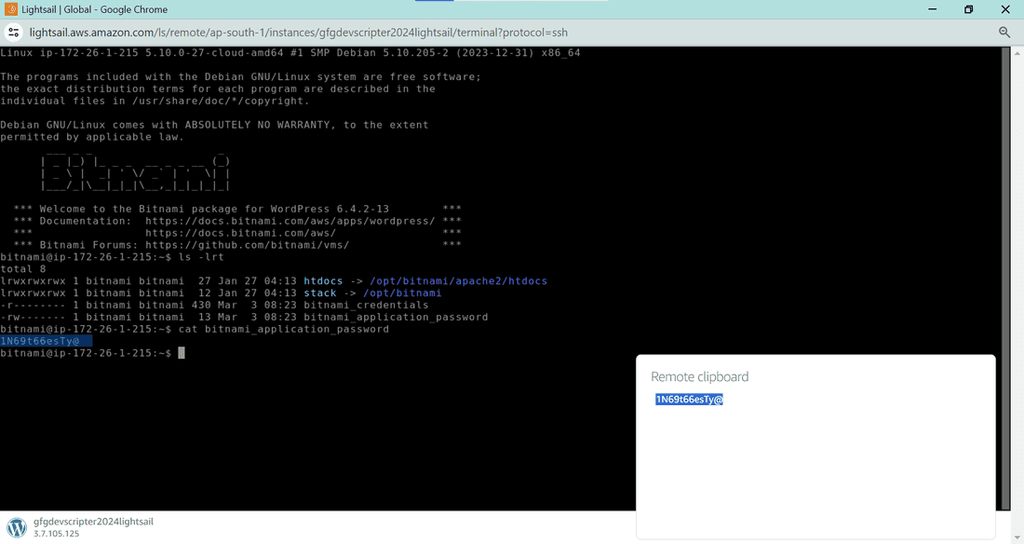Click highlighted password in Remote clipboard

(689, 400)
